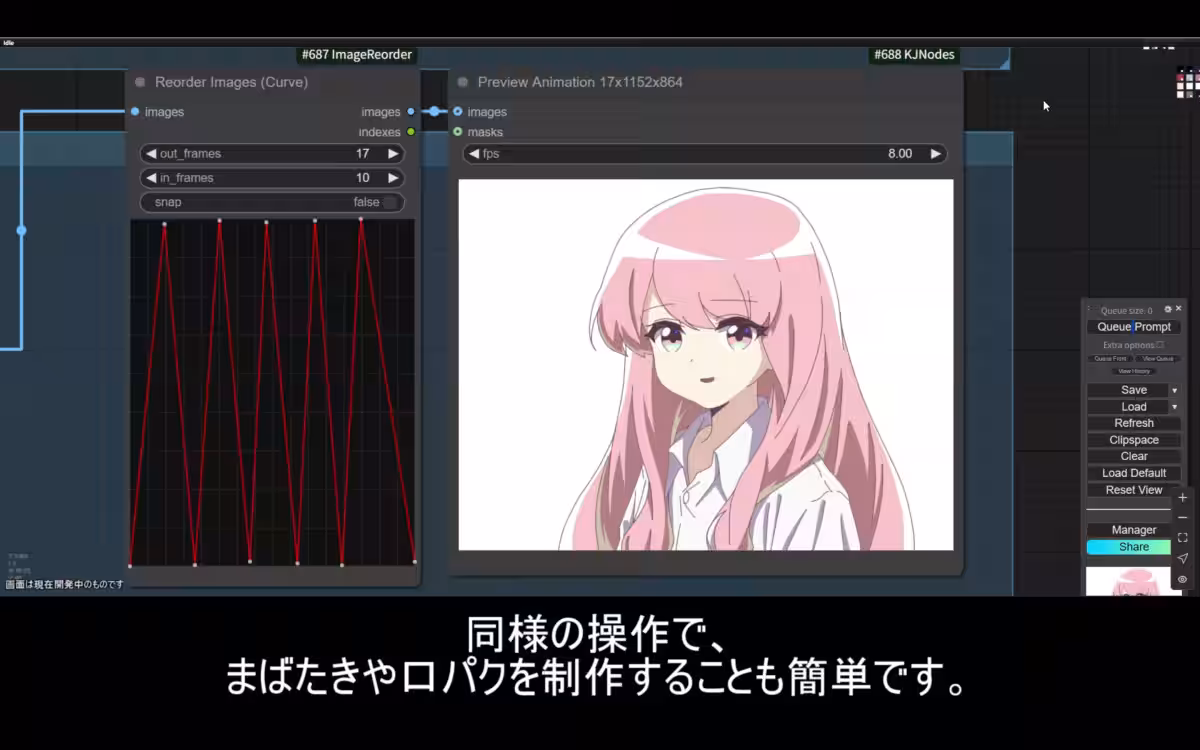
Task: Toggle the eye visibility icon on sidebar
Action: pos(1182,578)
